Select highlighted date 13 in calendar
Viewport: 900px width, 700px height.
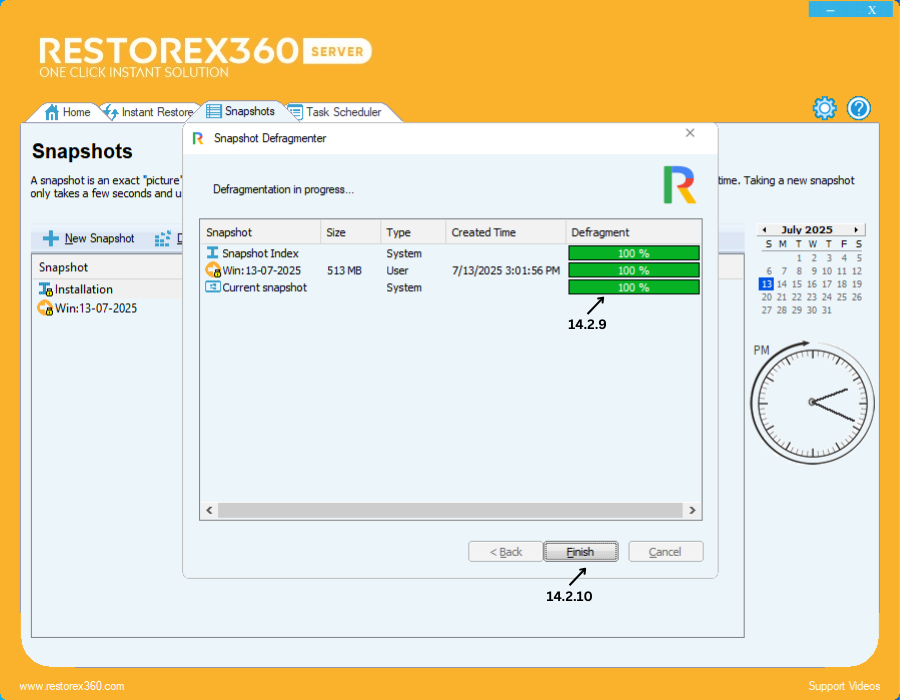766,284
